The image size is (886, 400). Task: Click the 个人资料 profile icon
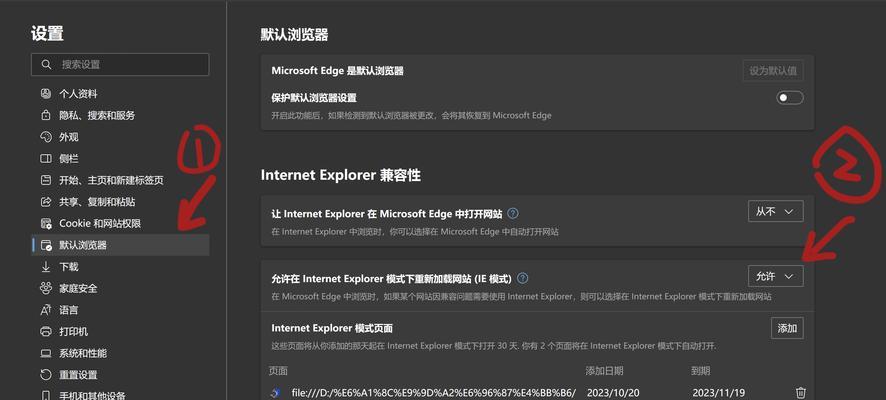pos(46,94)
